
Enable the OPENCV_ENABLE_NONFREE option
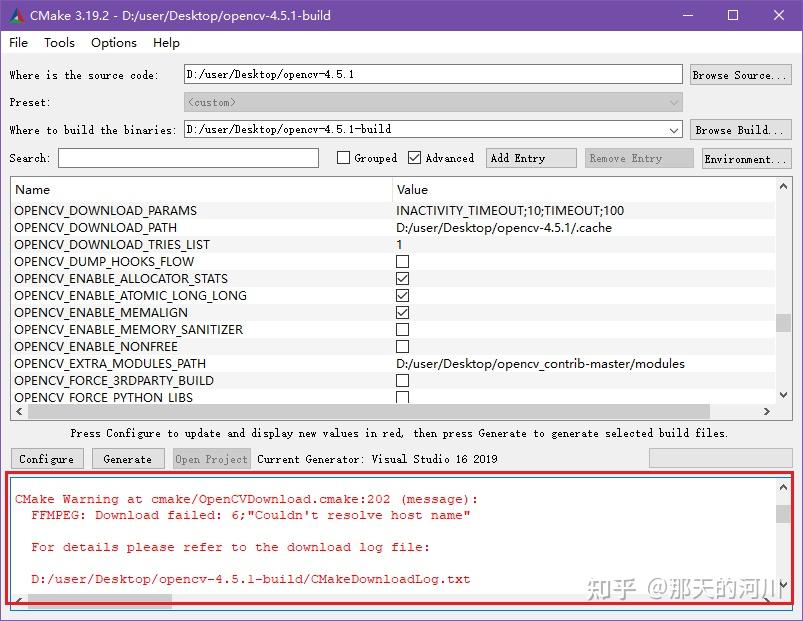pyautogui.click(x=402, y=346)
